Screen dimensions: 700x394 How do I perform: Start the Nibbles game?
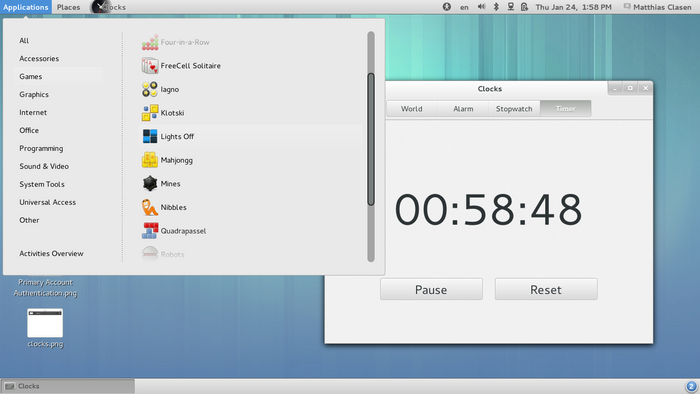[164, 207]
